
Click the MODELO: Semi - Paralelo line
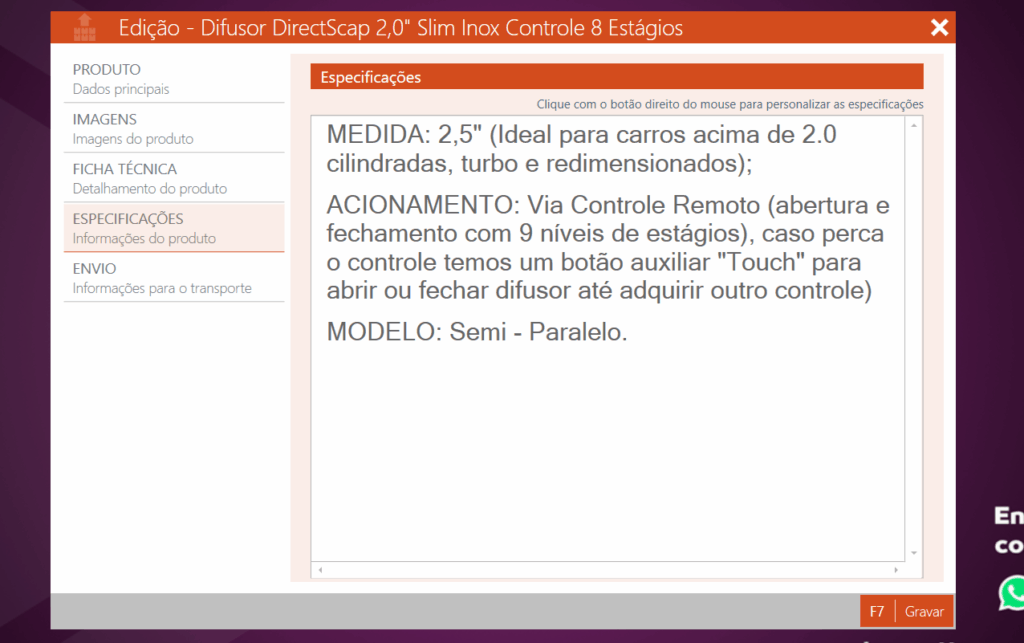pos(477,333)
